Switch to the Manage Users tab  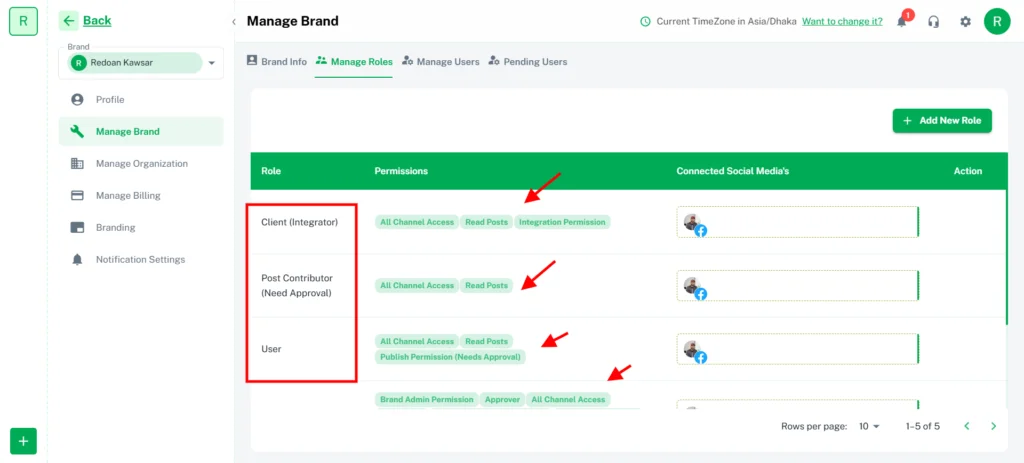click(x=440, y=62)
